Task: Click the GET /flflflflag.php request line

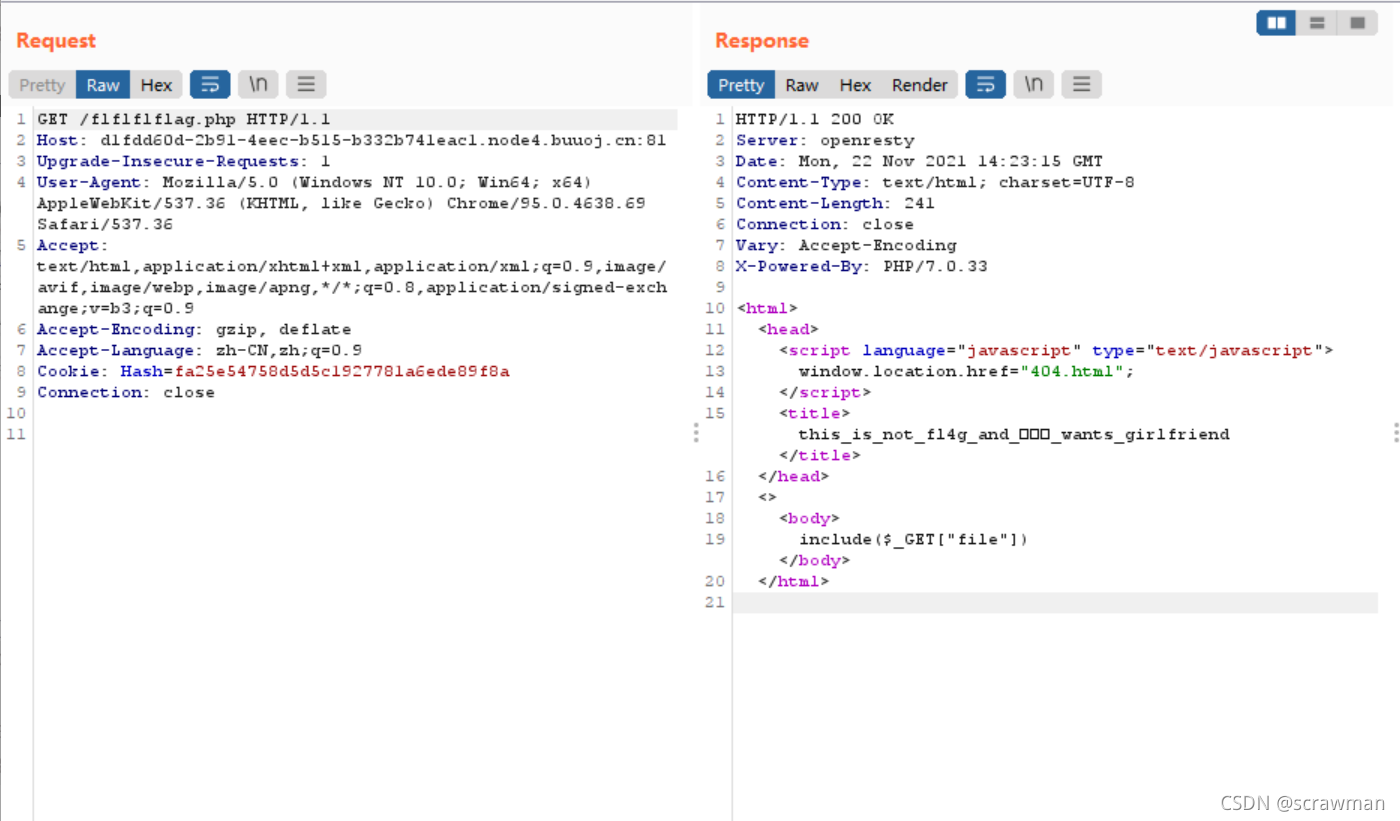Action: (184, 119)
